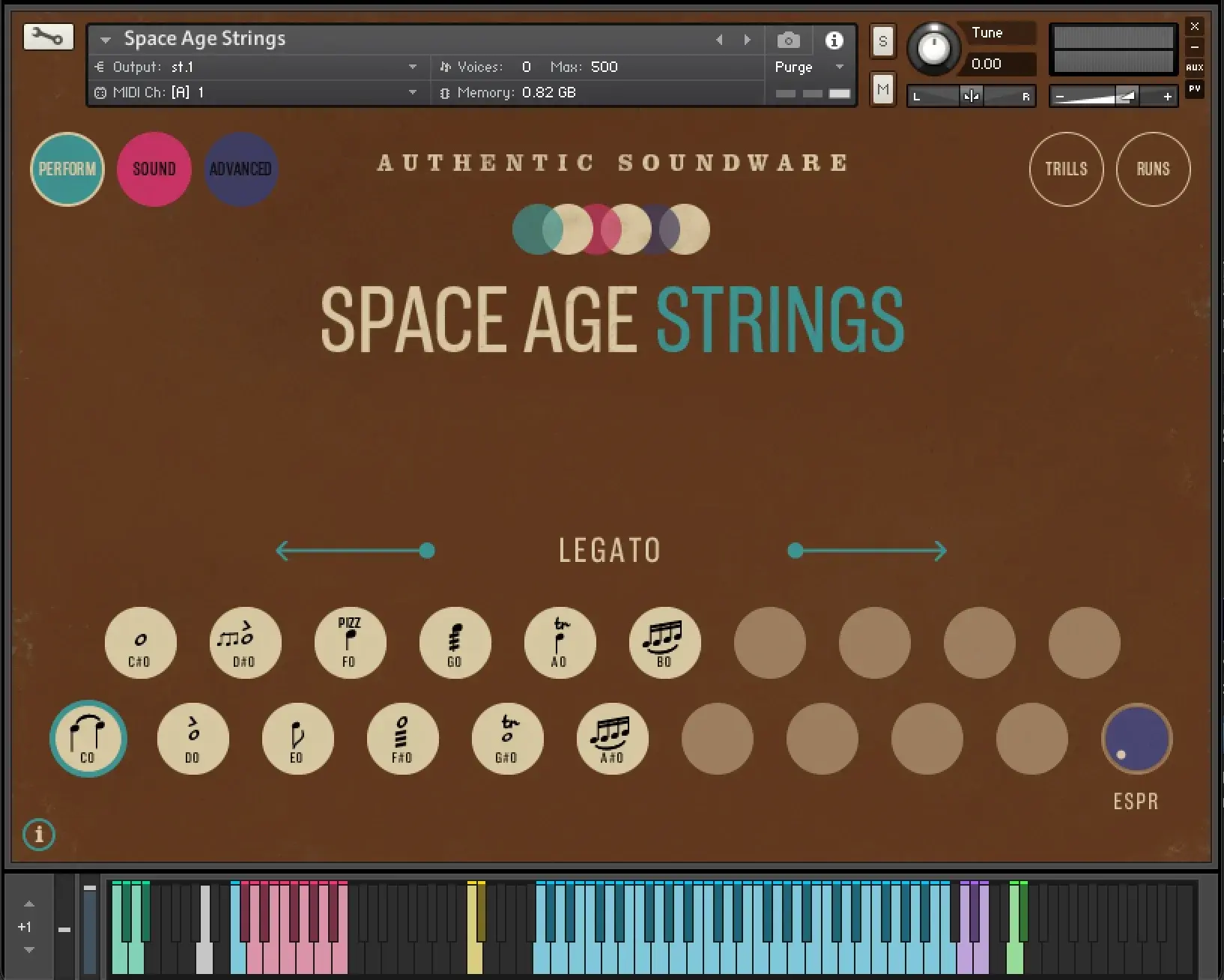Select the D#0 articulation button
The width and height of the screenshot is (1224, 980).
pos(245,643)
